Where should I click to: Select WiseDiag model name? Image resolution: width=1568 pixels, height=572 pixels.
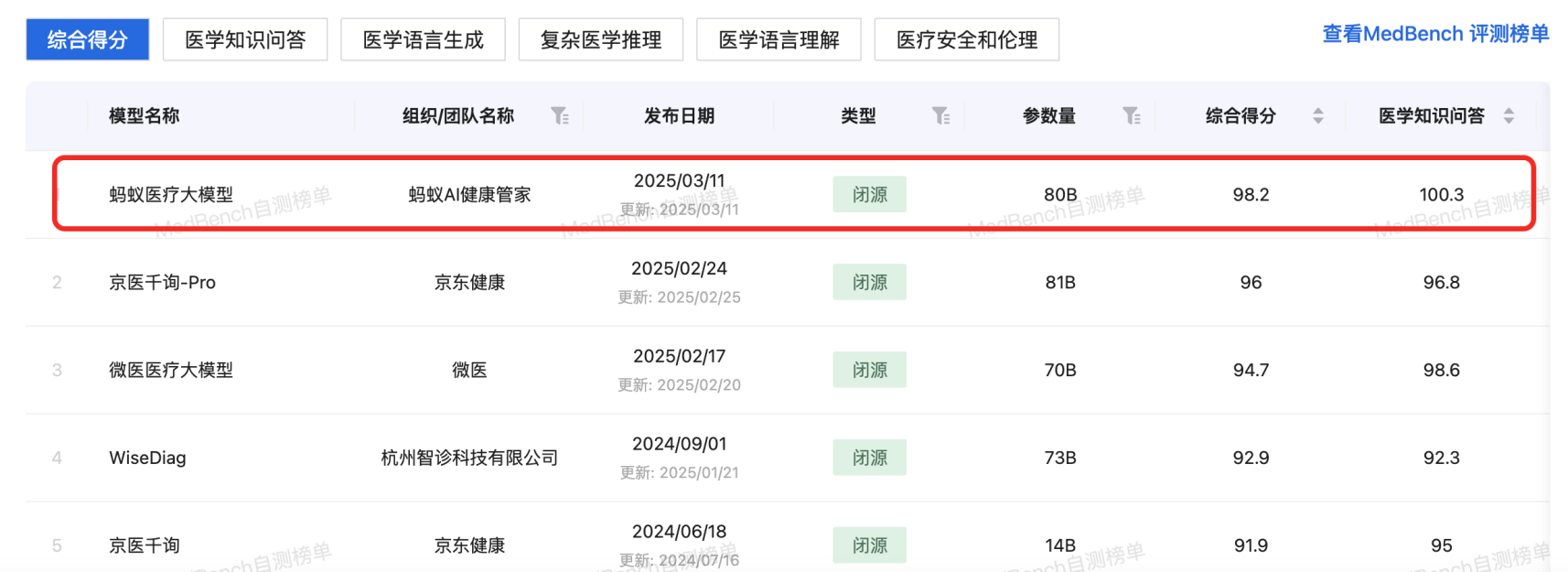coord(147,458)
